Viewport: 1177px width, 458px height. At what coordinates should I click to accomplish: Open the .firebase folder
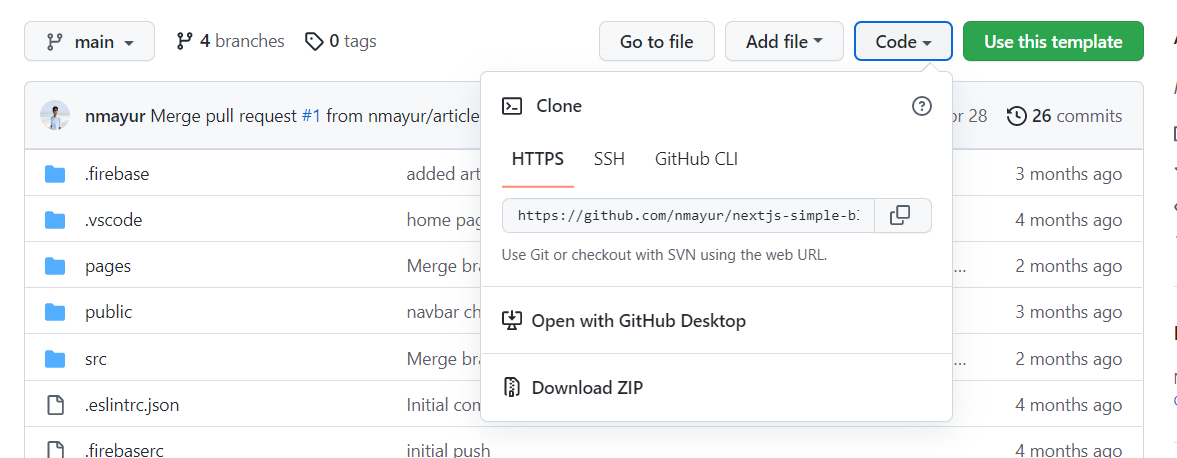point(116,174)
